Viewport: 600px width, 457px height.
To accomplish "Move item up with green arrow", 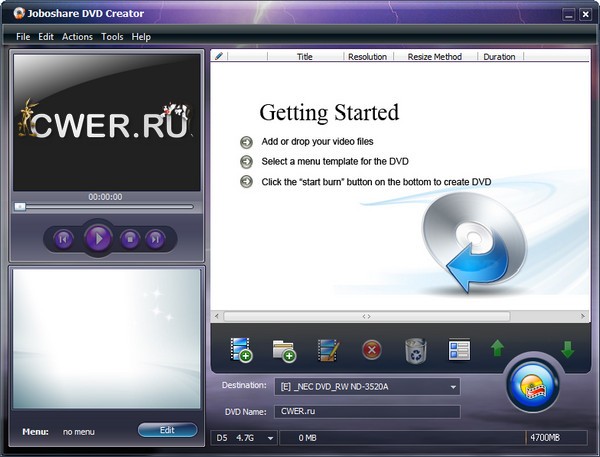I will [x=497, y=349].
